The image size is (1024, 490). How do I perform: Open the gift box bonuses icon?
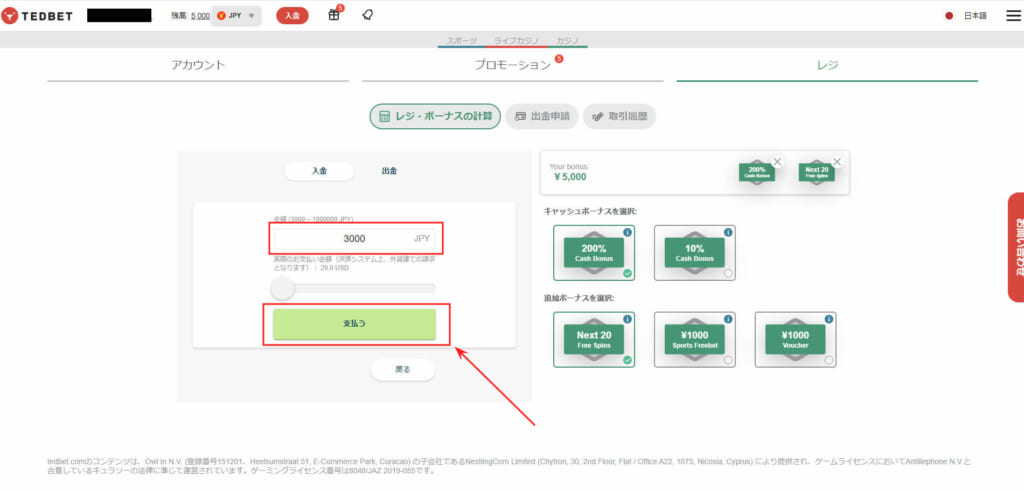(334, 16)
